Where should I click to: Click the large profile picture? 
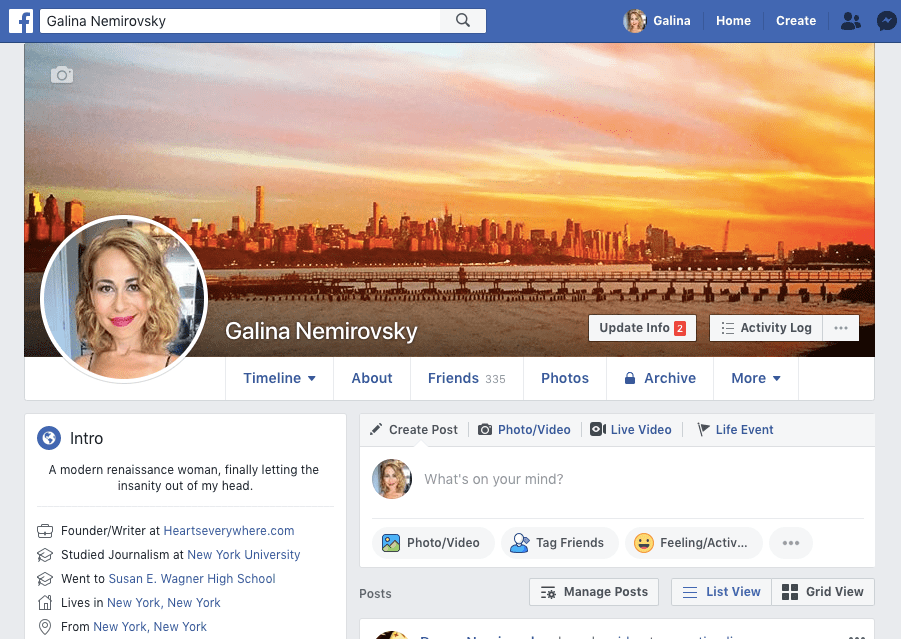pyautogui.click(x=124, y=299)
